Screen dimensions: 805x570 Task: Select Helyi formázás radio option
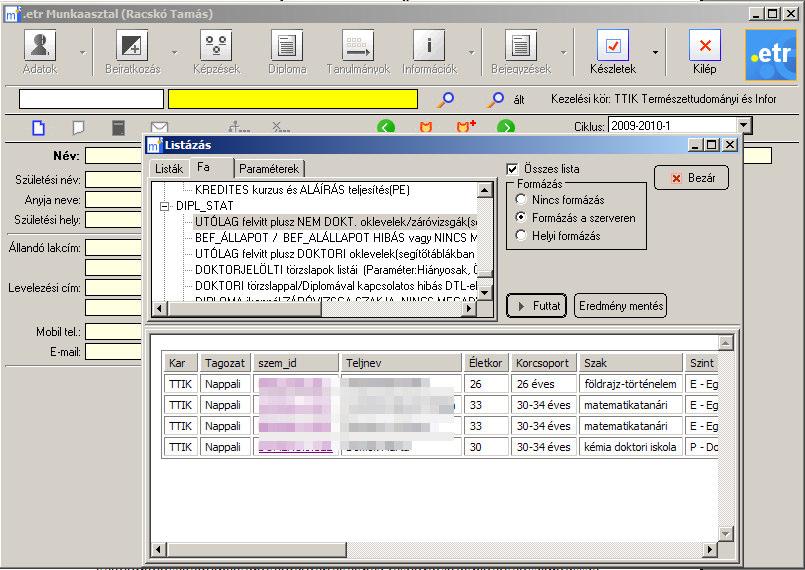point(521,235)
